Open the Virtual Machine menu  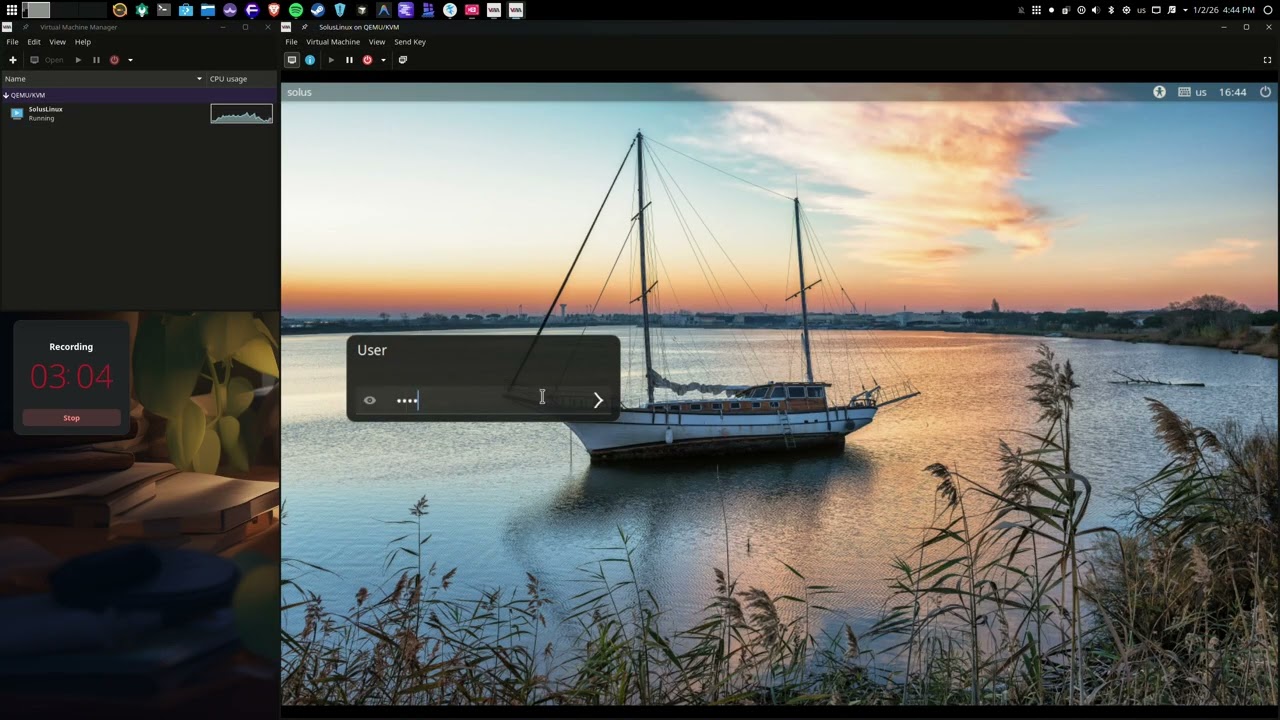(x=333, y=42)
